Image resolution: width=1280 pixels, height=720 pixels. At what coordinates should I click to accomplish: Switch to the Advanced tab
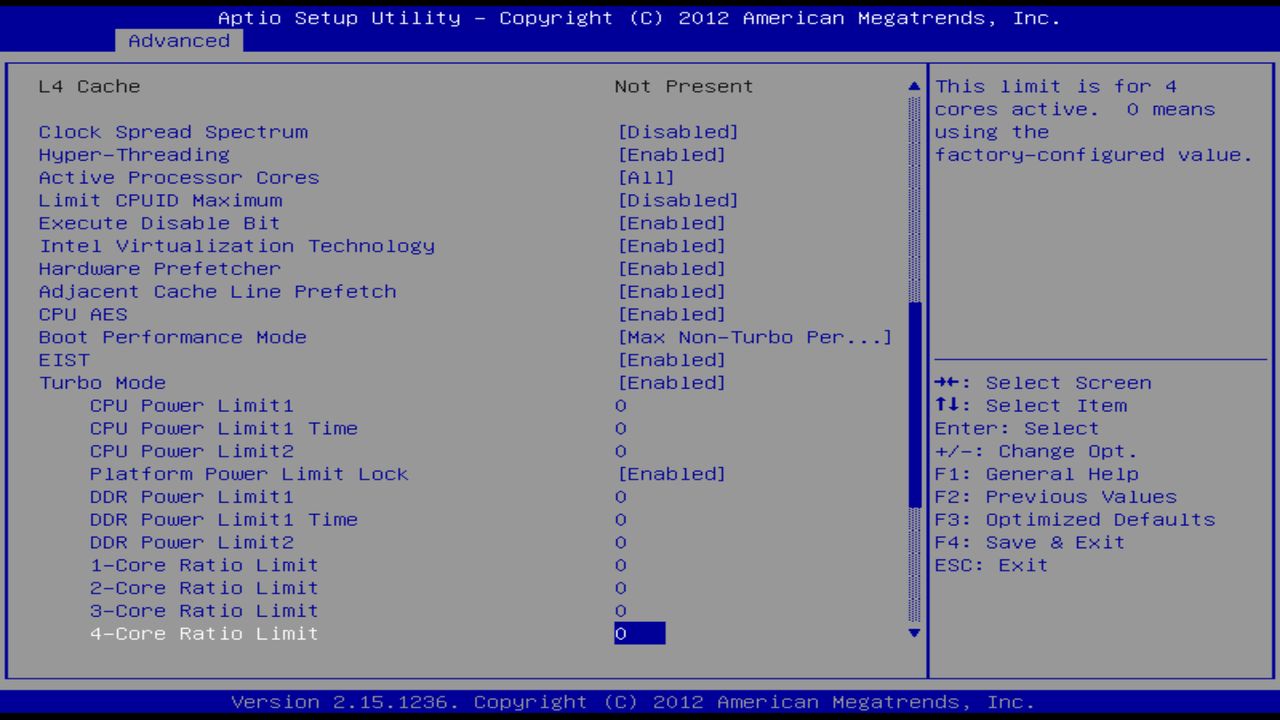tap(178, 40)
